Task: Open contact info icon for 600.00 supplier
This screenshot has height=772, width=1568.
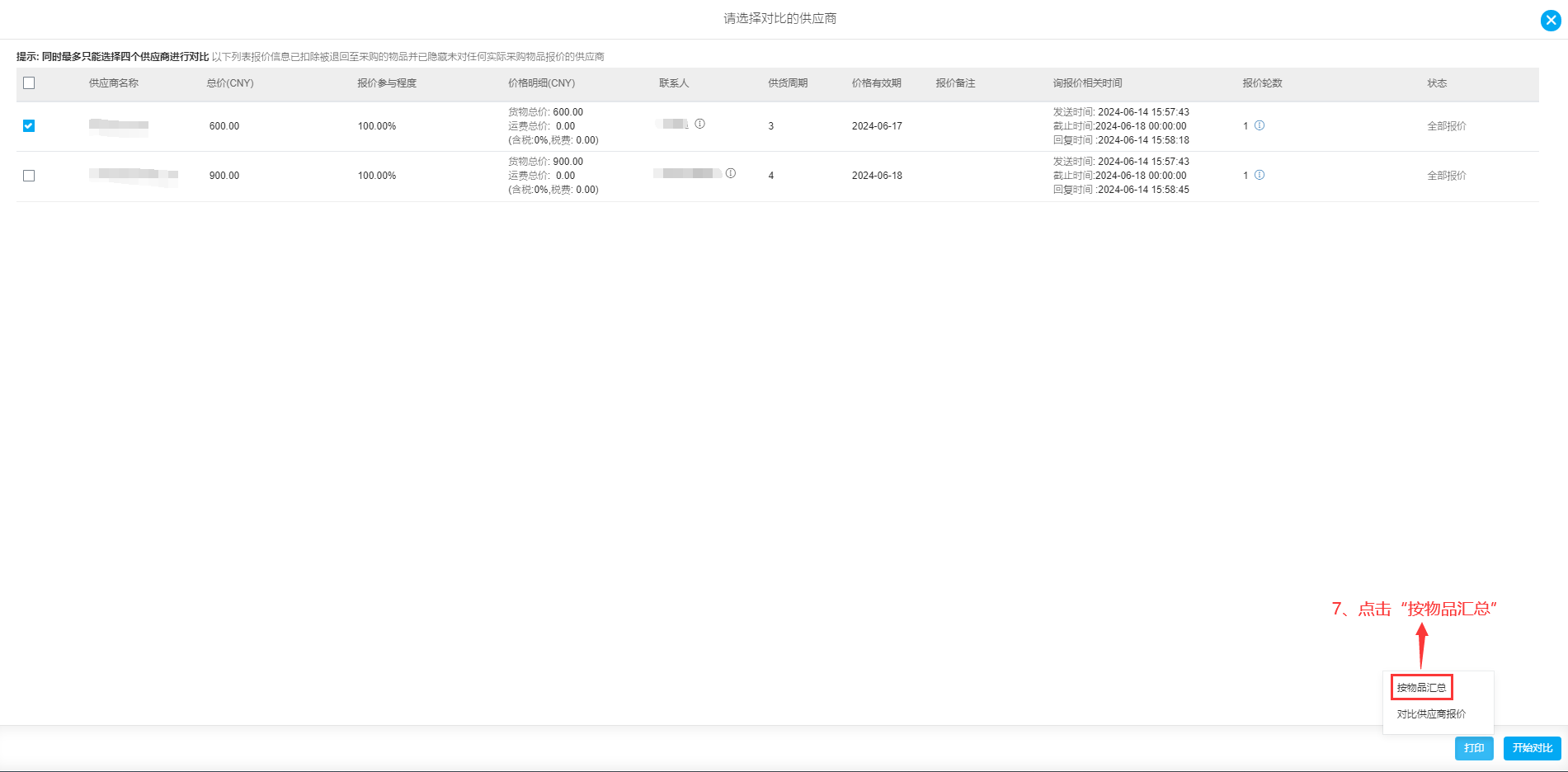Action: click(699, 124)
